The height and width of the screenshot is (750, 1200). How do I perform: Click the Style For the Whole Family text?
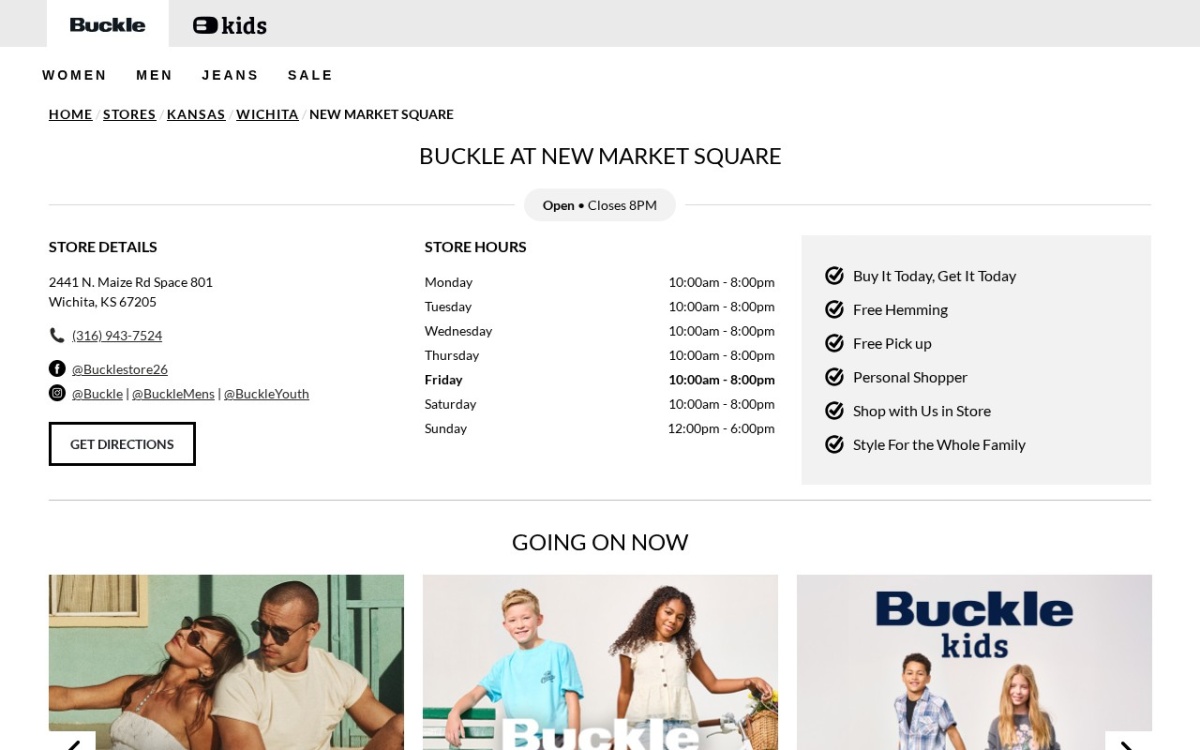939,445
